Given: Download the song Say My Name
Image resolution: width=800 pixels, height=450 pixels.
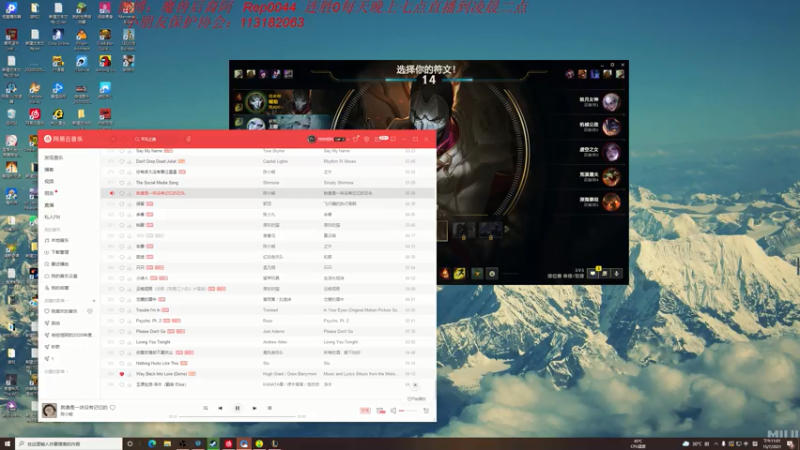Looking at the screenshot, I should (130, 151).
